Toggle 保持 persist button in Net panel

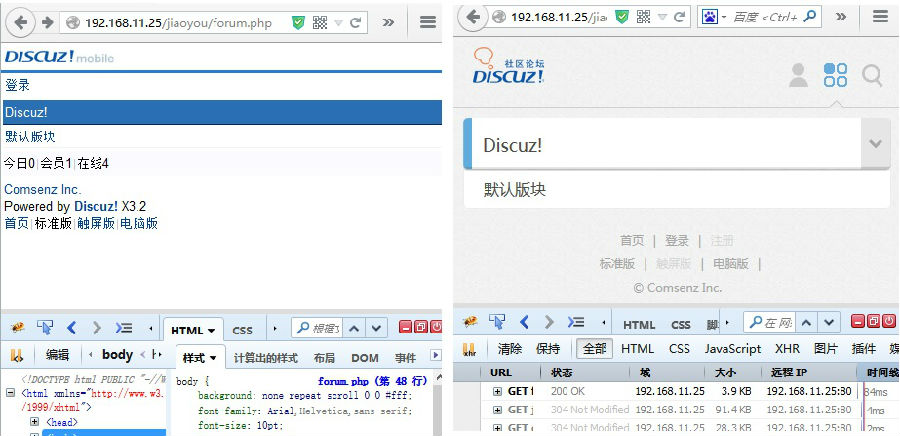pyautogui.click(x=548, y=348)
